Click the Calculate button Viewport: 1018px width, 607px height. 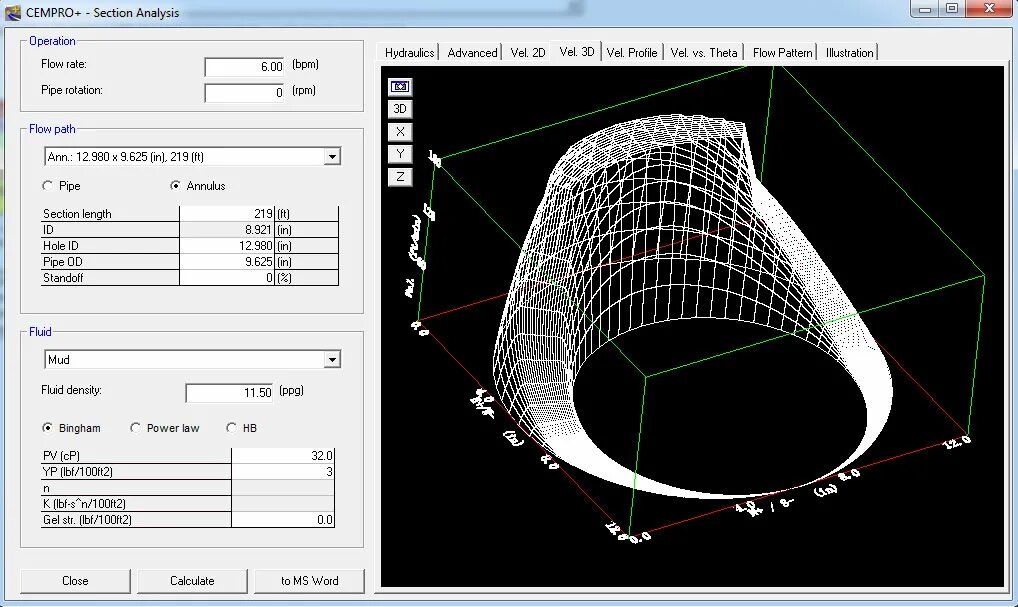pyautogui.click(x=192, y=581)
